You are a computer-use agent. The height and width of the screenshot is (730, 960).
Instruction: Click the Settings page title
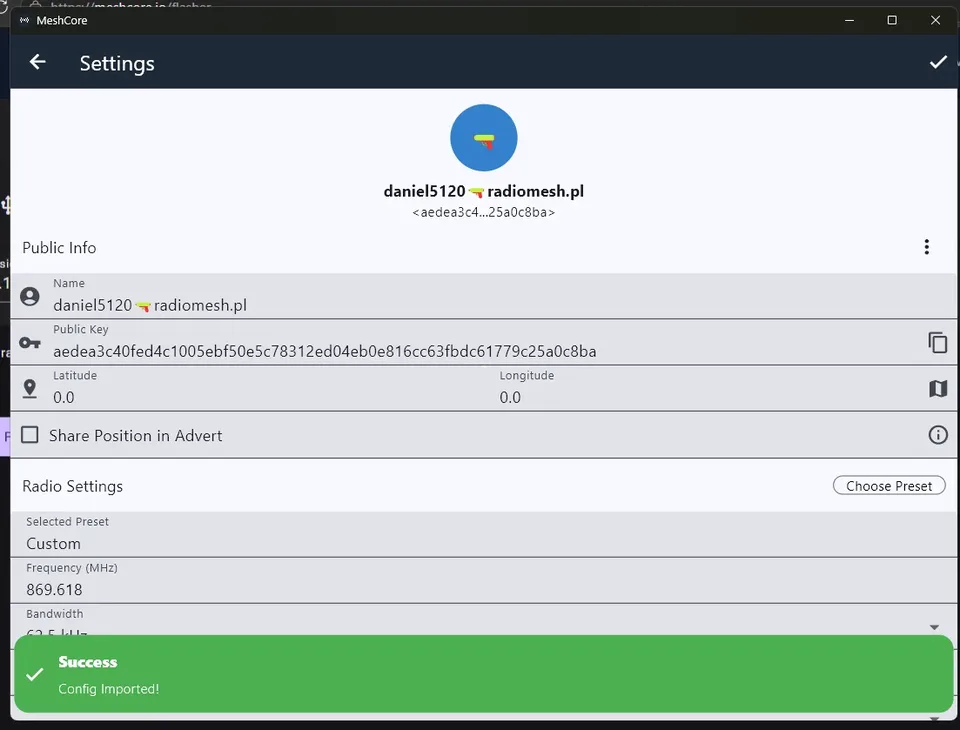(x=117, y=64)
